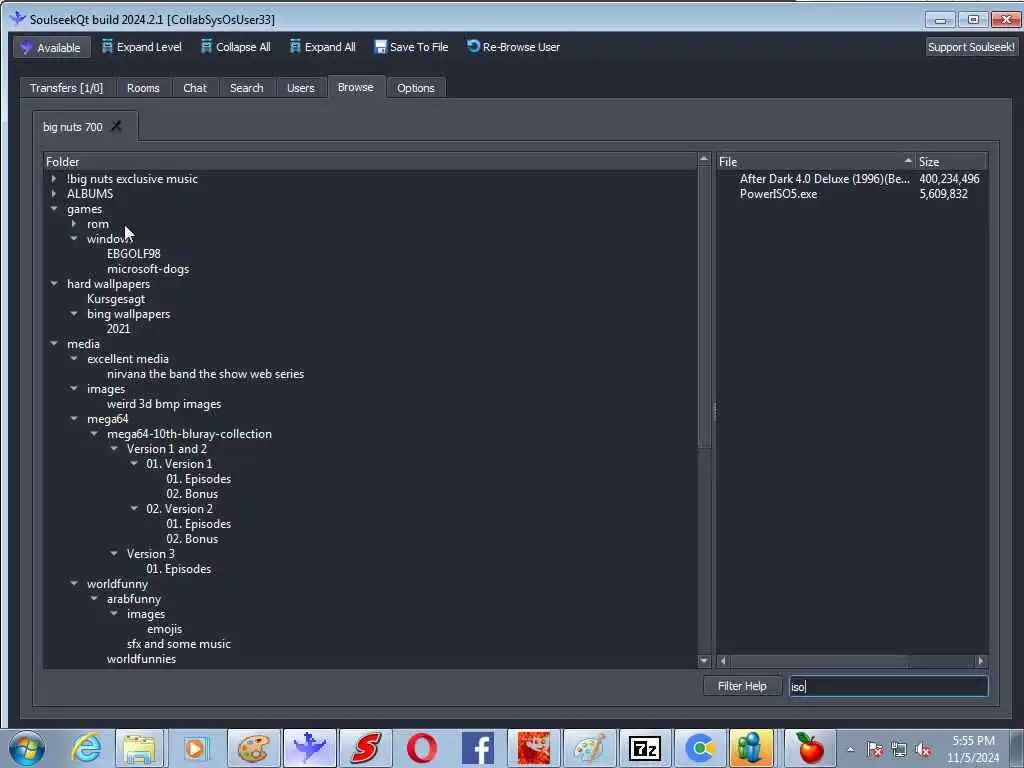
Task: Click file list scroll left arrow
Action: click(x=723, y=661)
